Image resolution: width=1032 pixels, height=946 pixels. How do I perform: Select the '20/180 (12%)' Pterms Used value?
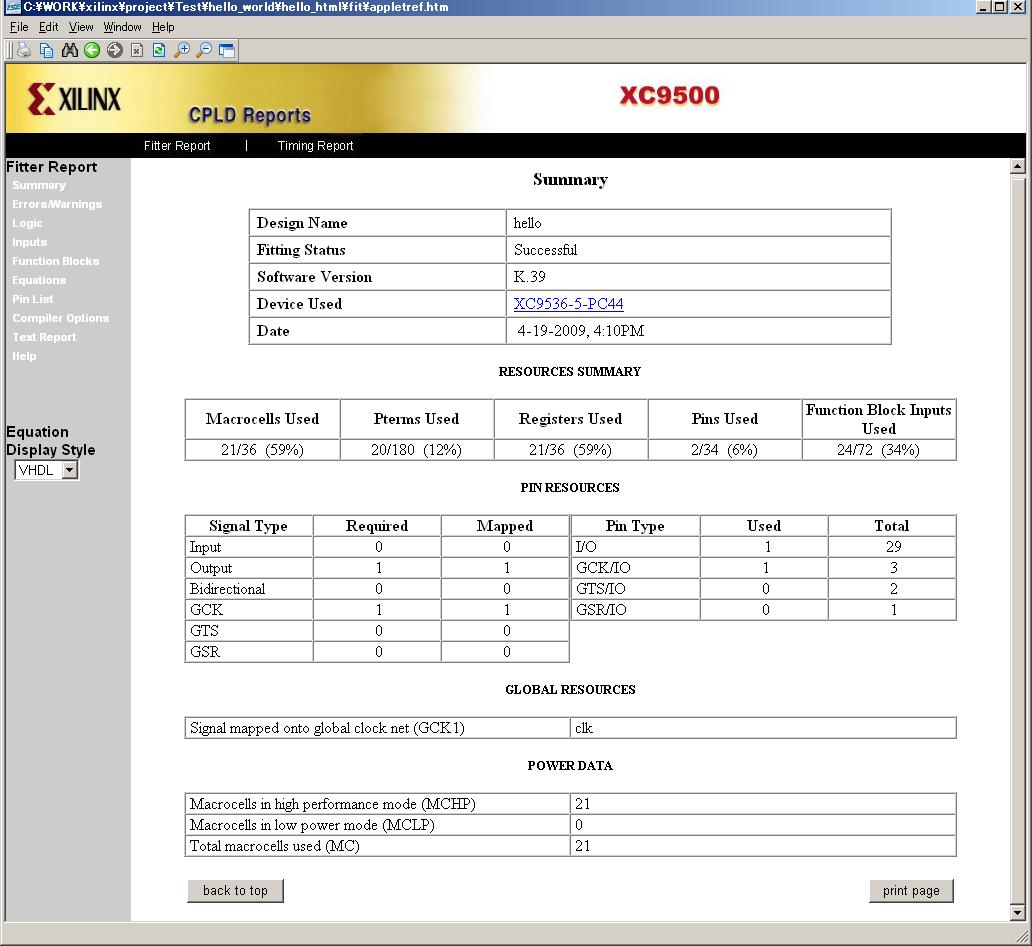(417, 450)
